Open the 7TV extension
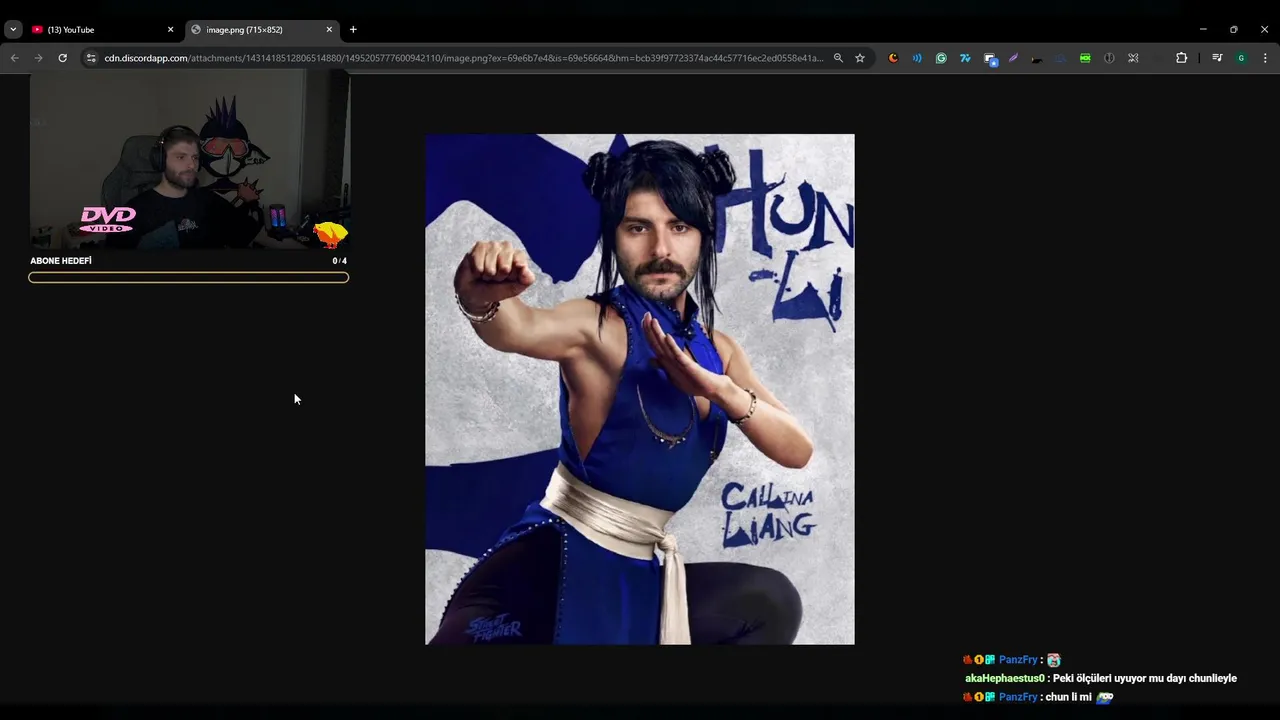Image resolution: width=1280 pixels, height=720 pixels. click(x=965, y=58)
